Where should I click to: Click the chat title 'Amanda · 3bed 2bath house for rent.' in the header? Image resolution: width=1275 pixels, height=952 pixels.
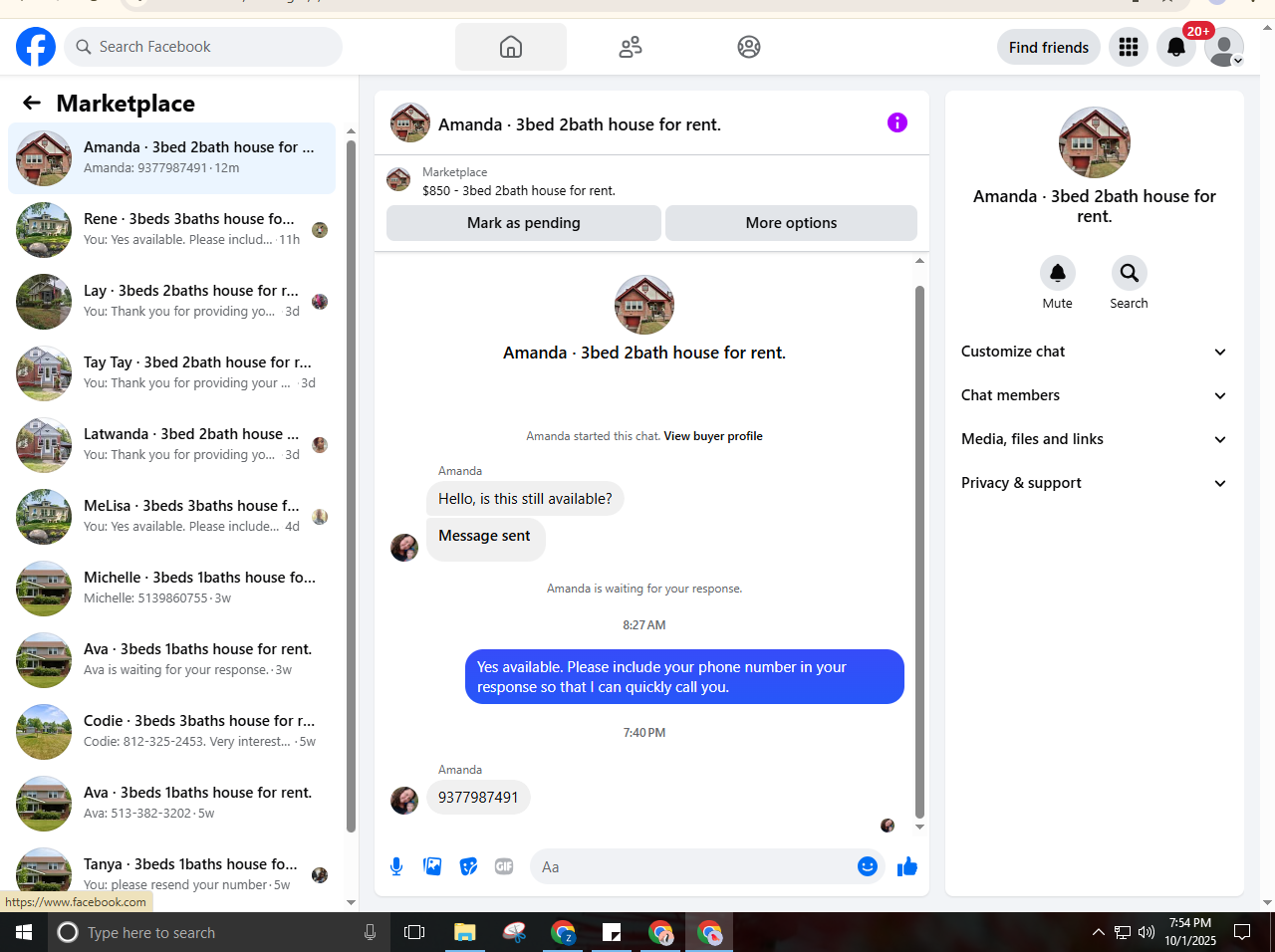pyautogui.click(x=580, y=124)
